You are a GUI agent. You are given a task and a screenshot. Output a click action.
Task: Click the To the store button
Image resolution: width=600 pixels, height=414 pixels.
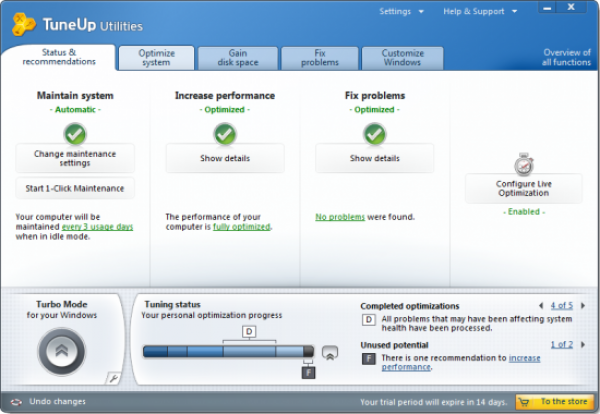555,402
